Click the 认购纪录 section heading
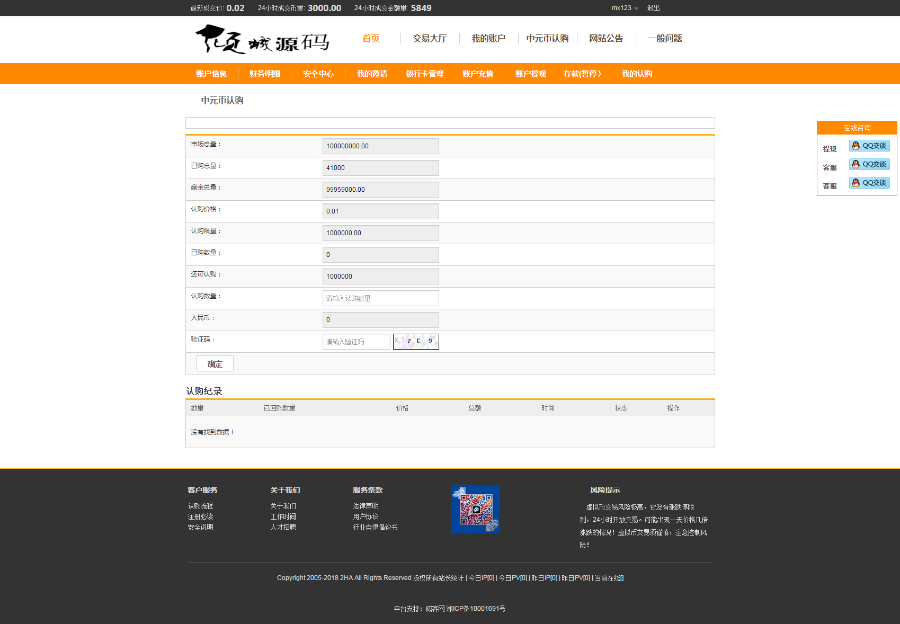Image resolution: width=900 pixels, height=624 pixels. [204, 391]
